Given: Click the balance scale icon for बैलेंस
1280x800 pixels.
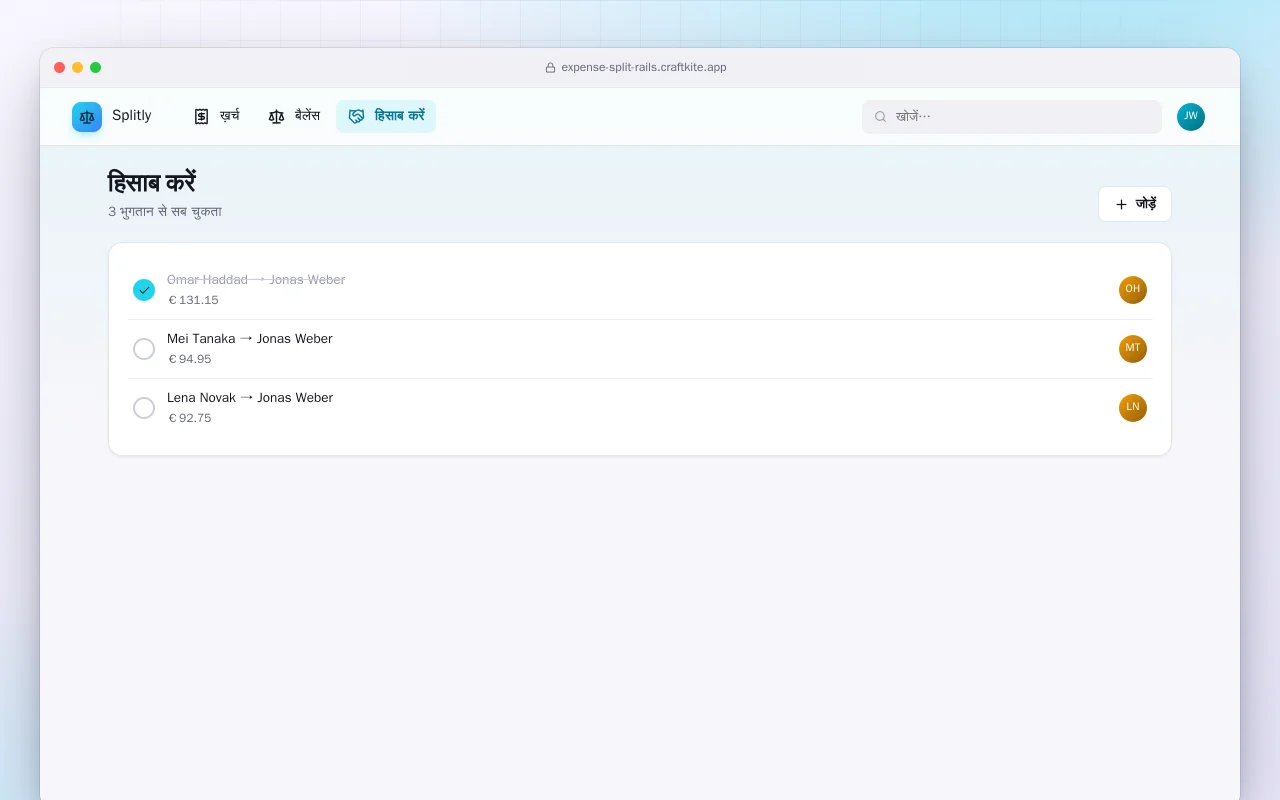Looking at the screenshot, I should [x=276, y=116].
